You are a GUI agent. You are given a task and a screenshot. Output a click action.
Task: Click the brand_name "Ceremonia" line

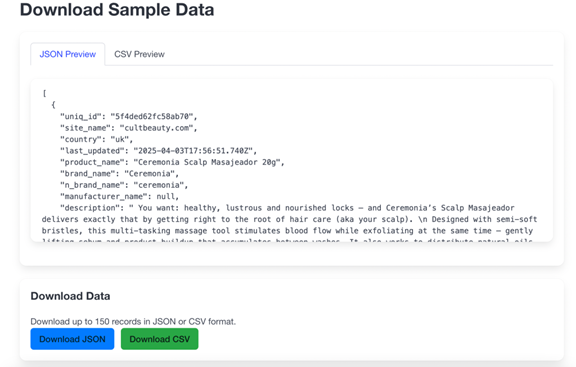(x=119, y=173)
